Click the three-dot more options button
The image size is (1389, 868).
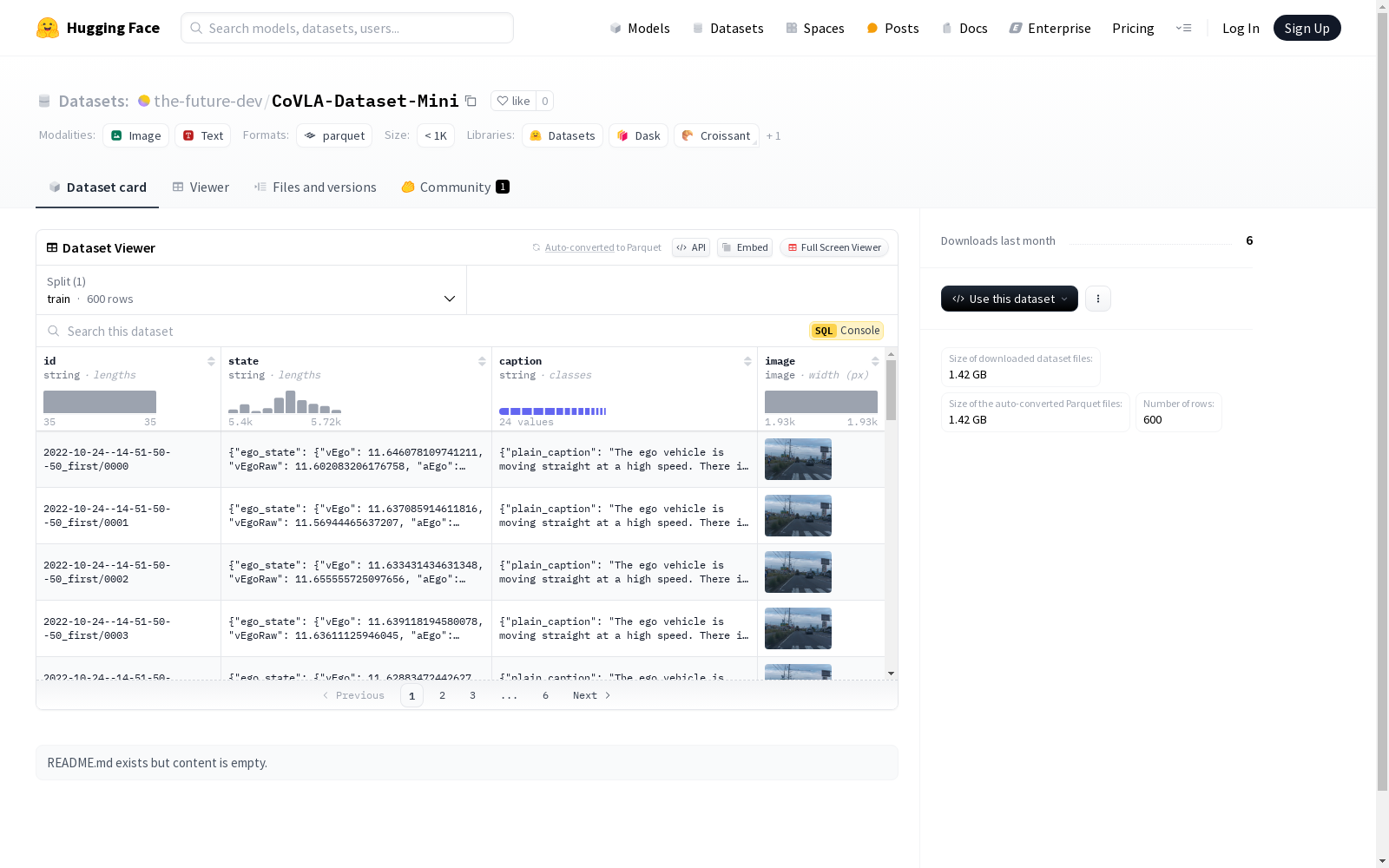tap(1098, 299)
